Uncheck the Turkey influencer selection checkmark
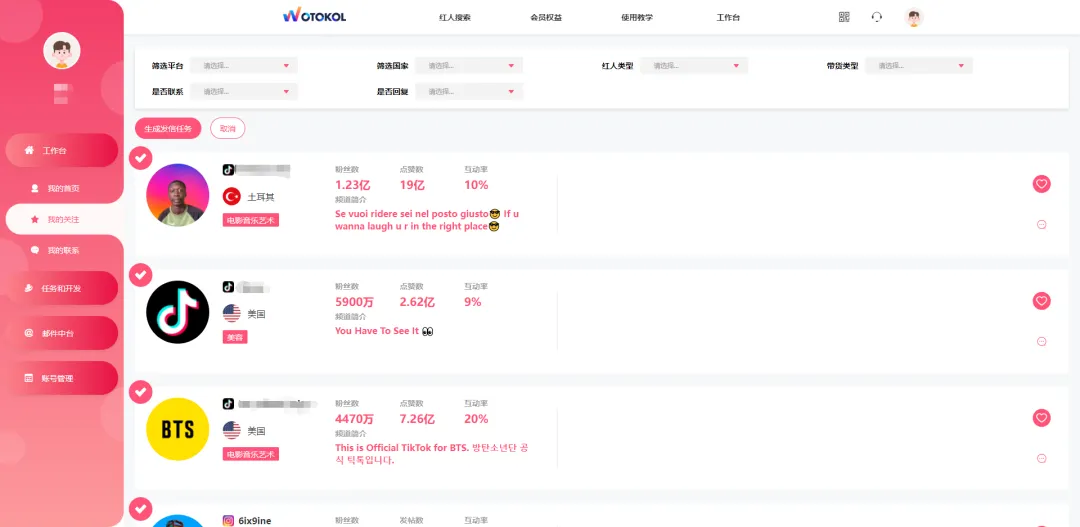The height and width of the screenshot is (527, 1080). click(141, 158)
